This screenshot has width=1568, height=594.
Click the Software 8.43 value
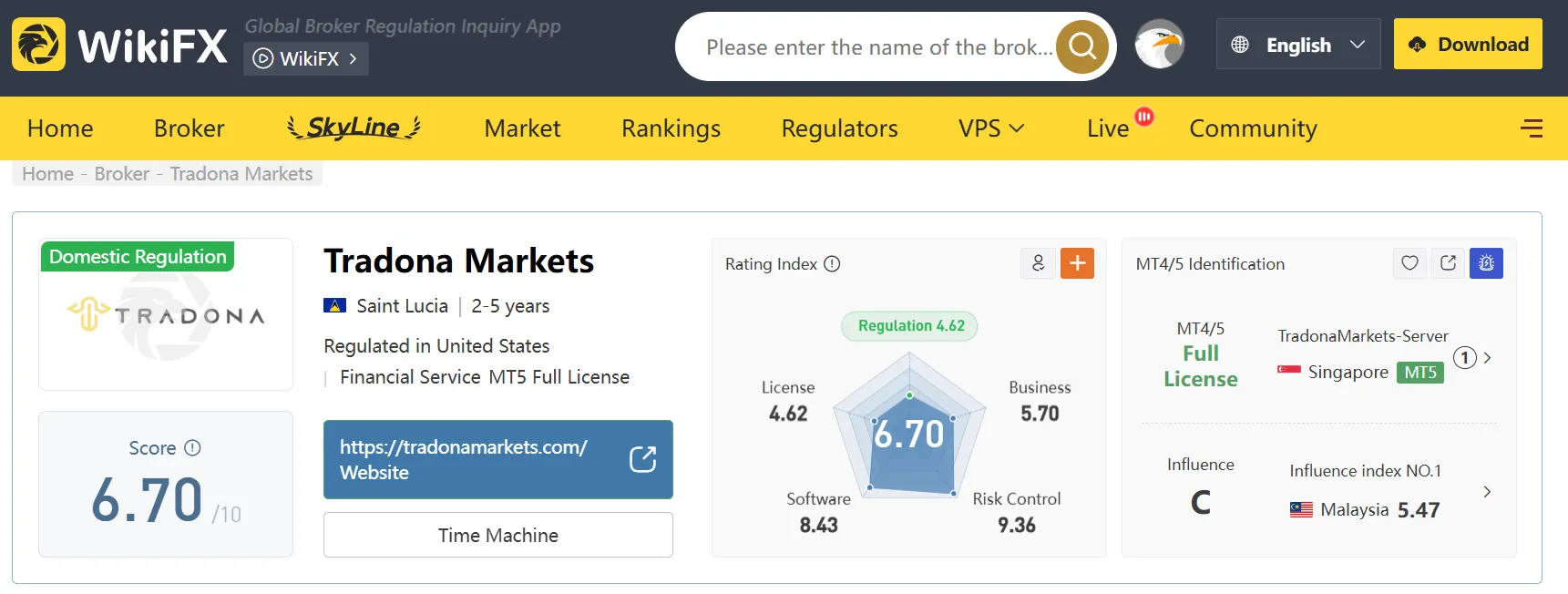818,525
